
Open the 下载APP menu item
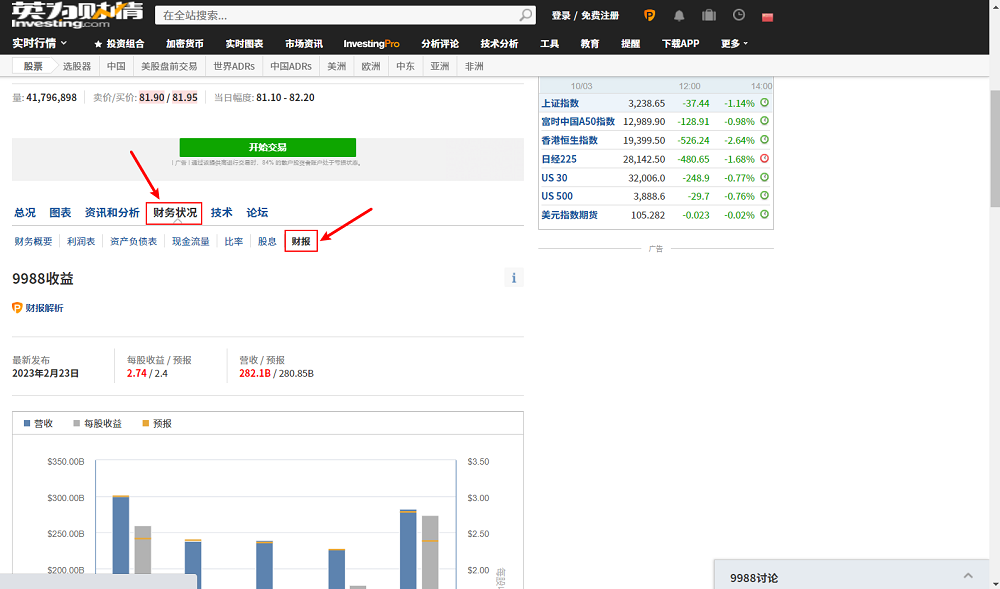(x=680, y=43)
